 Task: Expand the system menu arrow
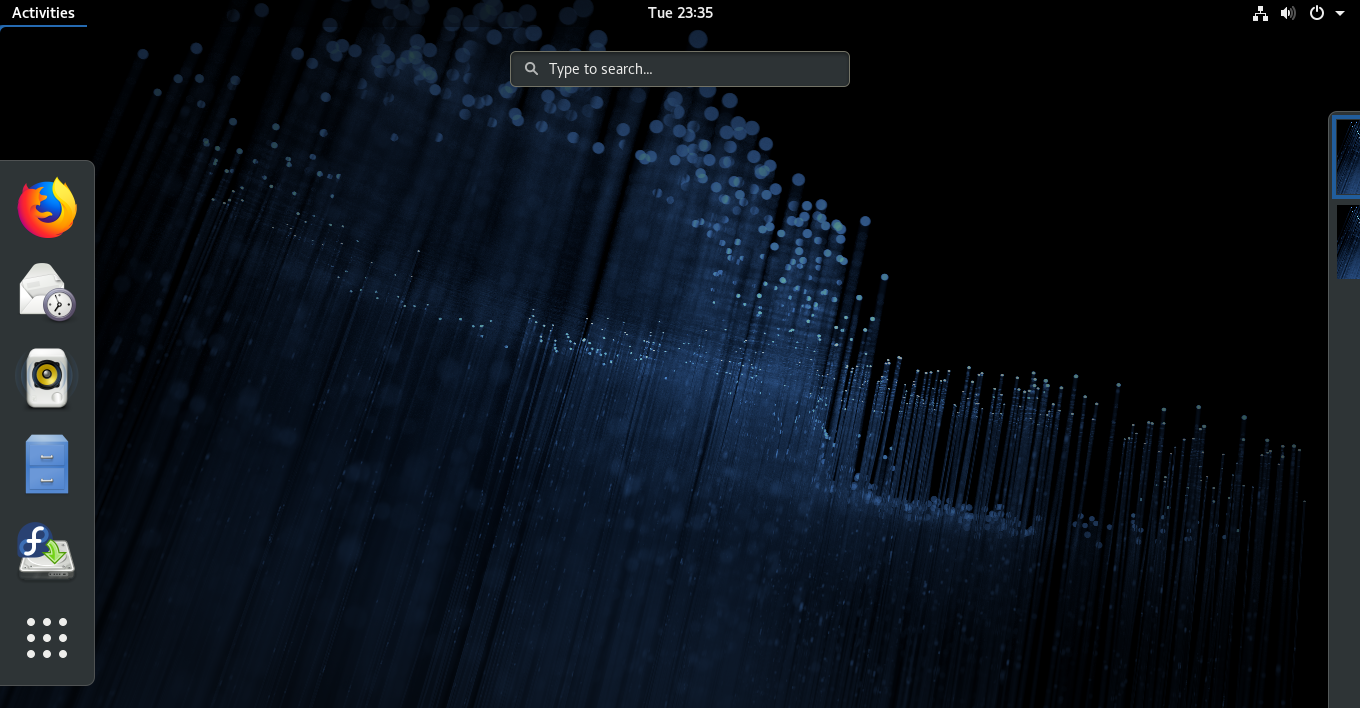click(x=1340, y=13)
